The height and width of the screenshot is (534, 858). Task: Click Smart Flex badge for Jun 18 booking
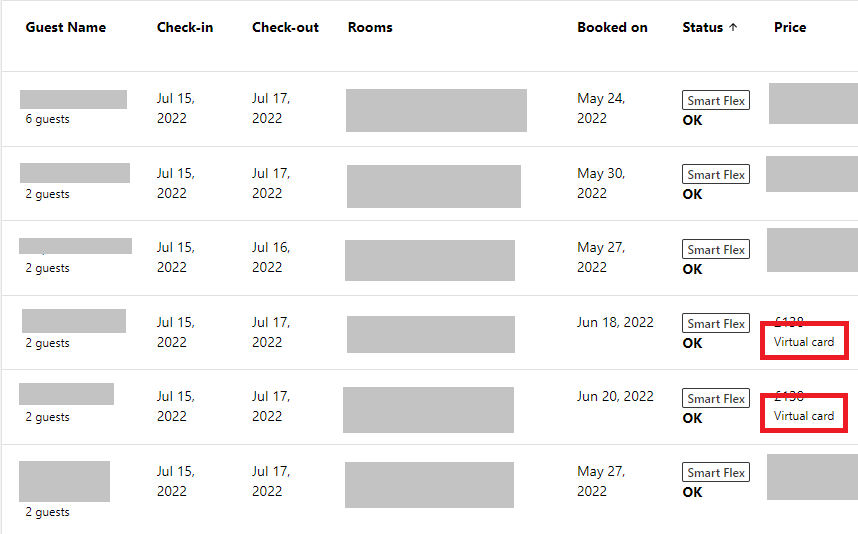(x=716, y=323)
